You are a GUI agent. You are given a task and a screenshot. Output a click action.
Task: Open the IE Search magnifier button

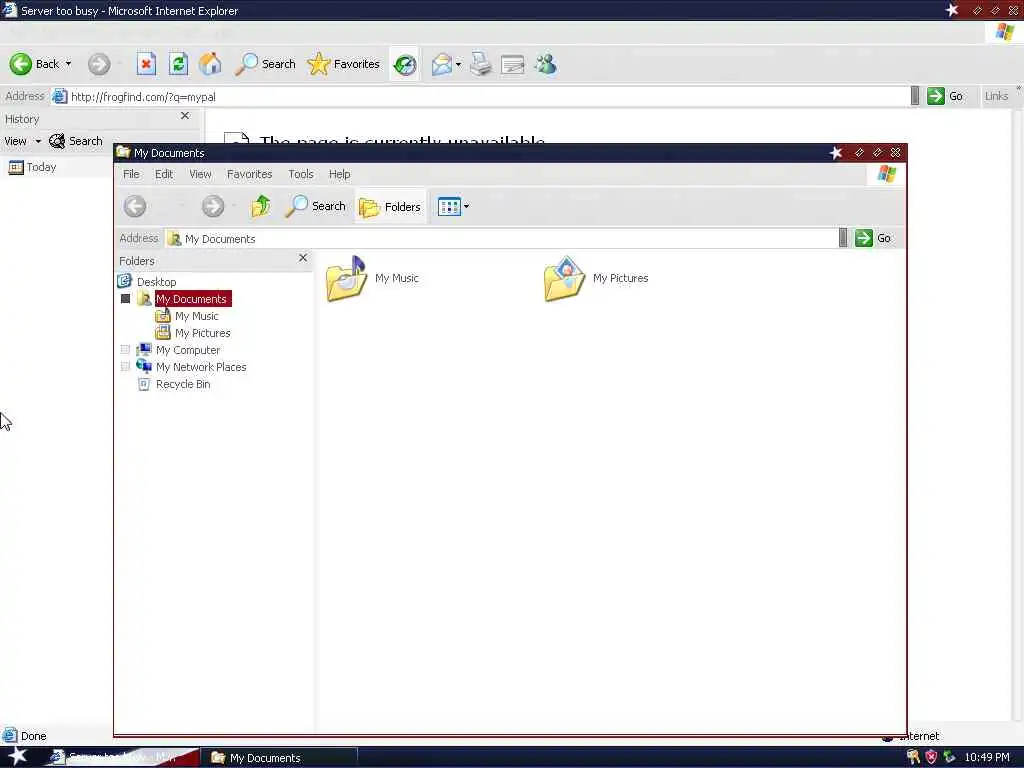[x=265, y=64]
